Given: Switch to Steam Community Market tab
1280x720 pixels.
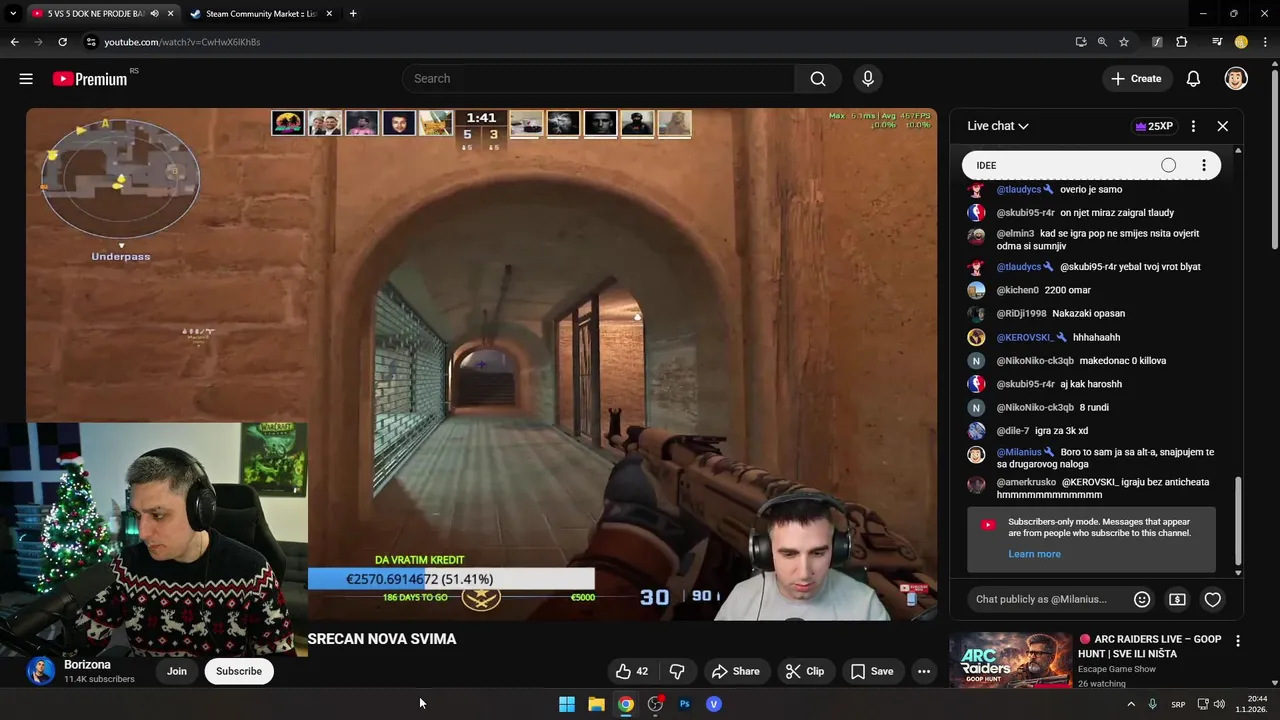Looking at the screenshot, I should (259, 14).
